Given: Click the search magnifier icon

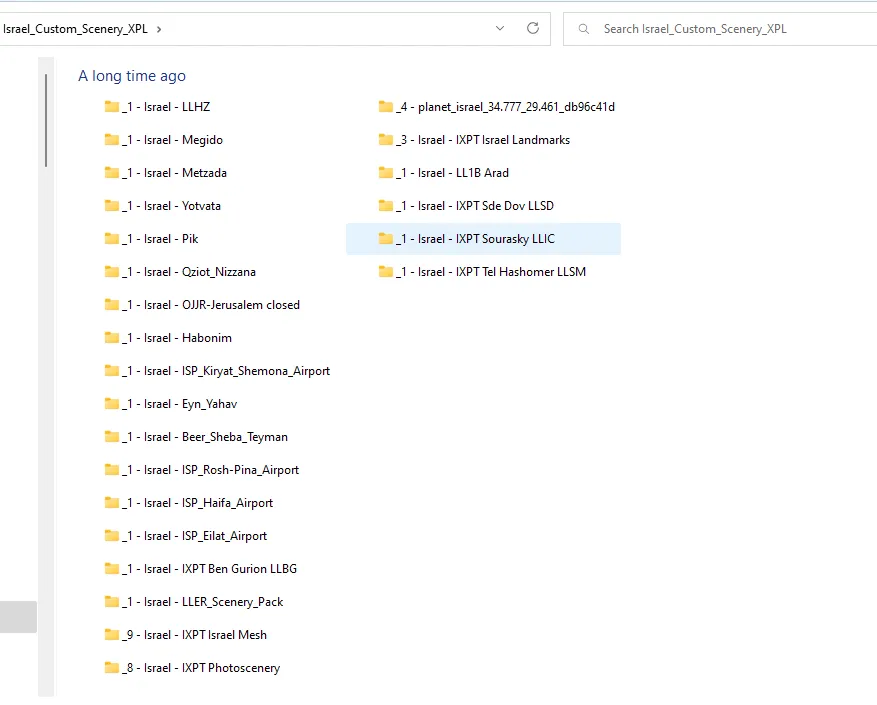Looking at the screenshot, I should click(583, 29).
